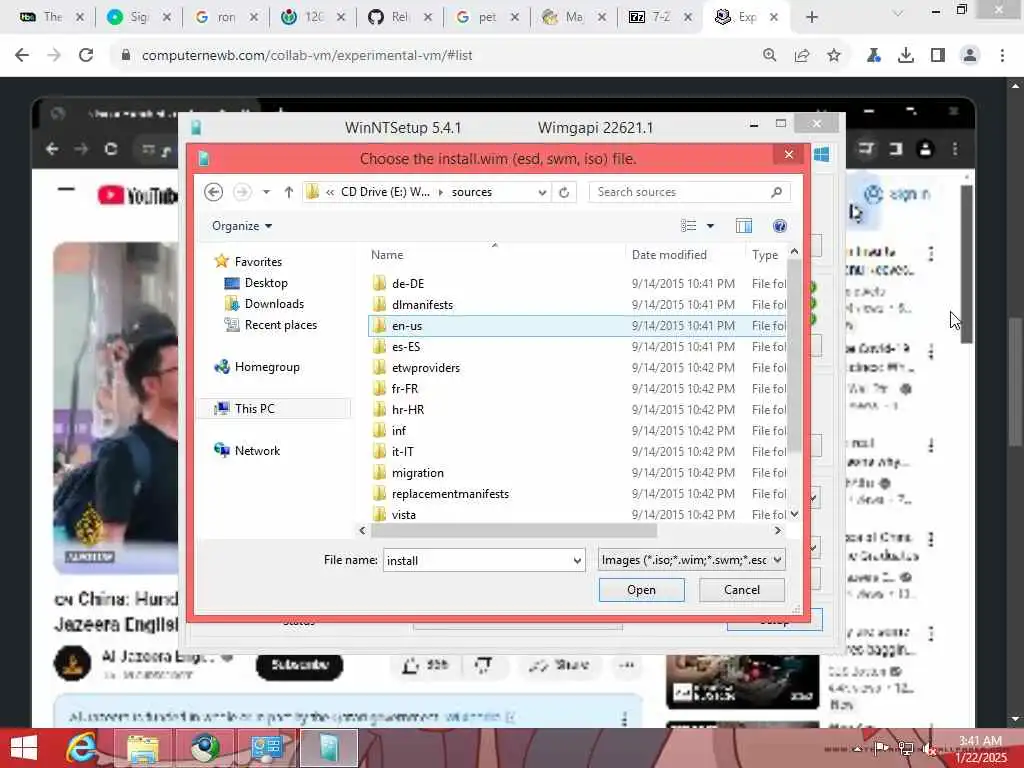Expand the File name dropdown
The height and width of the screenshot is (768, 1024).
(x=577, y=560)
